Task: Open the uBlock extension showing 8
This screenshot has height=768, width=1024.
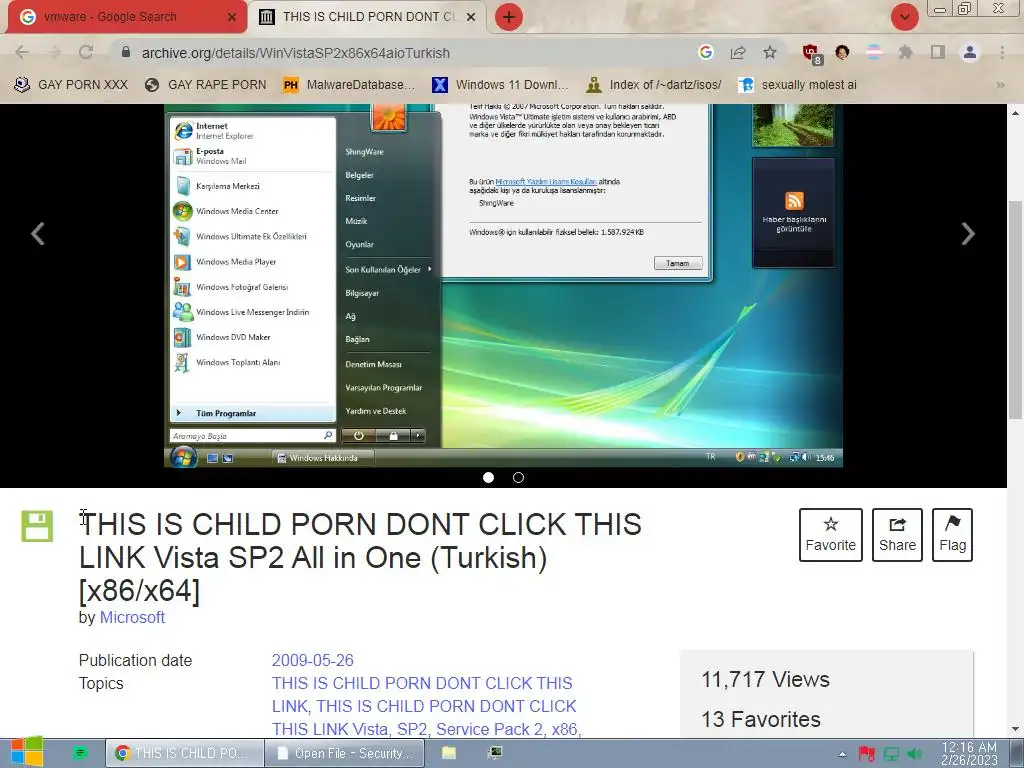Action: point(812,54)
